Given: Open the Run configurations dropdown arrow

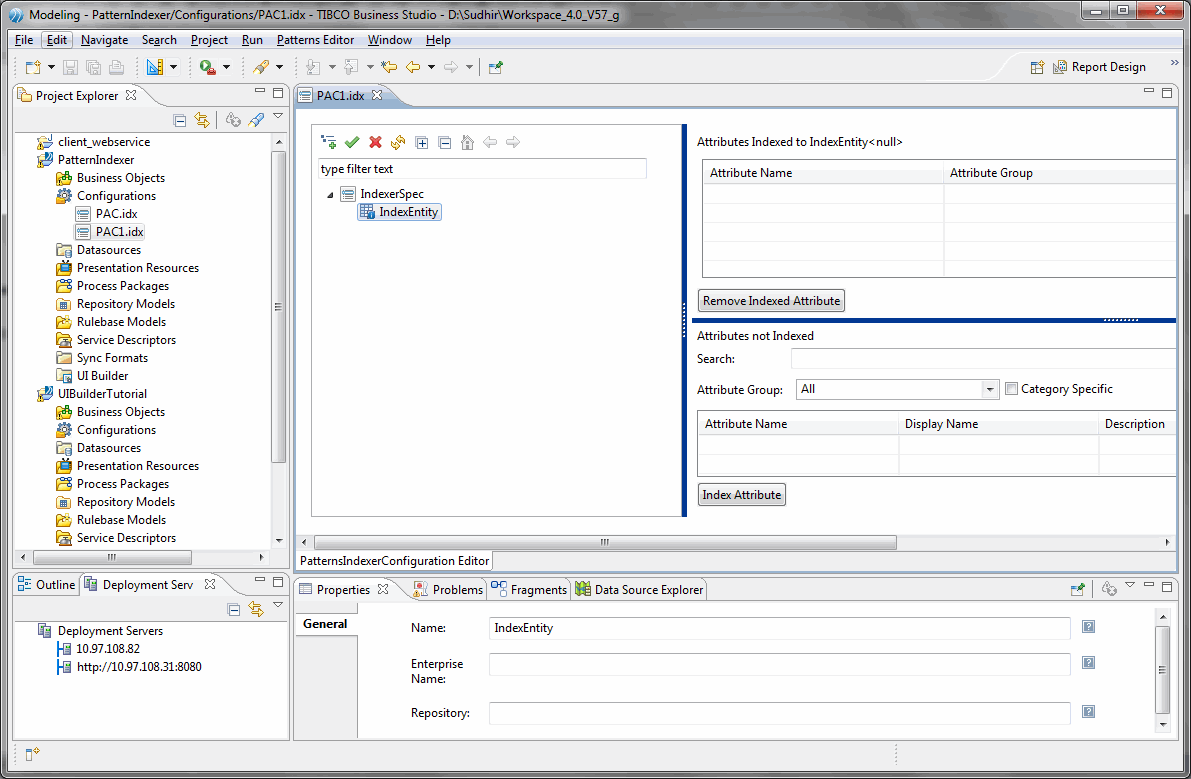Looking at the screenshot, I should click(226, 67).
